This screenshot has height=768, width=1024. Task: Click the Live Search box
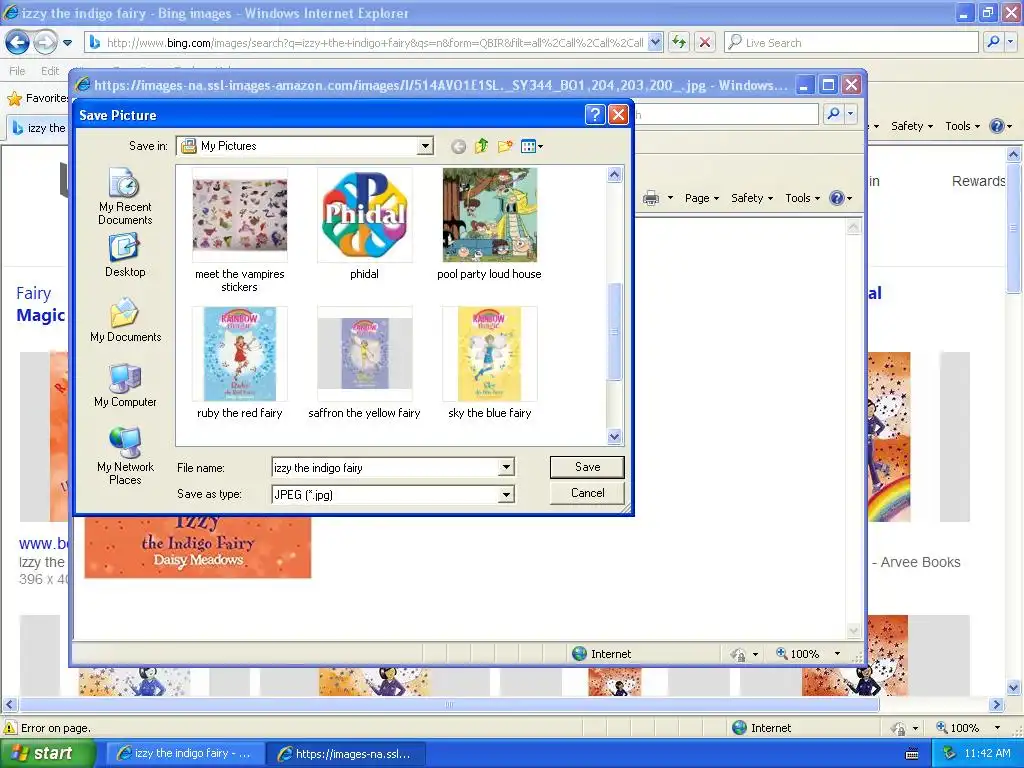[x=851, y=43]
